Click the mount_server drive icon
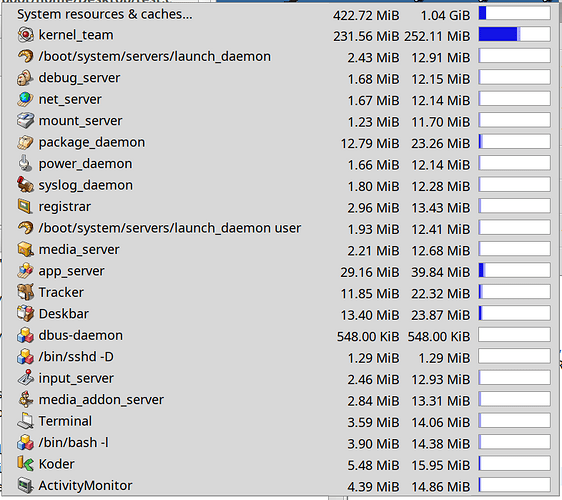Screen dimensions: 562x500 coord(25,121)
